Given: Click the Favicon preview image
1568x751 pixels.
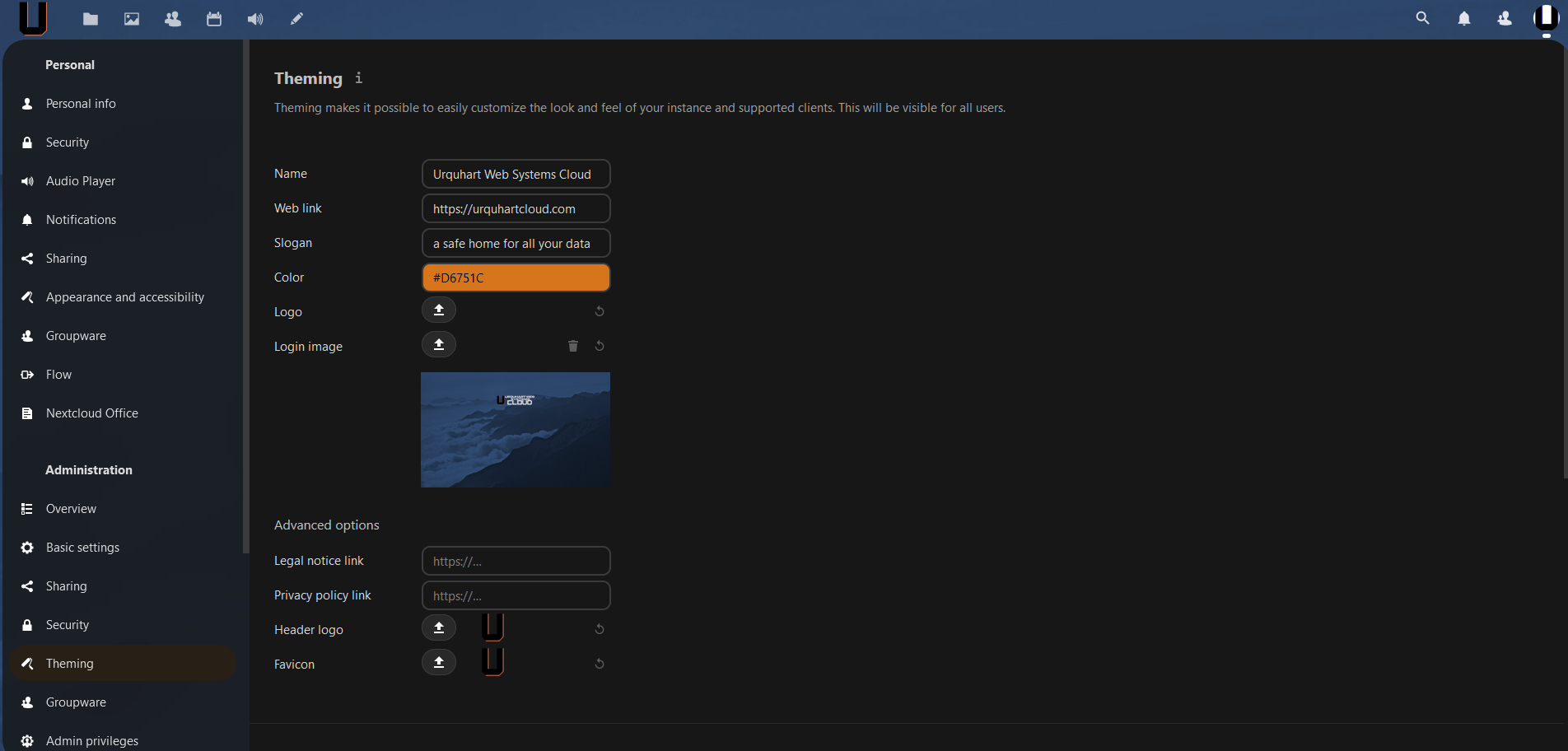Looking at the screenshot, I should 492,661.
